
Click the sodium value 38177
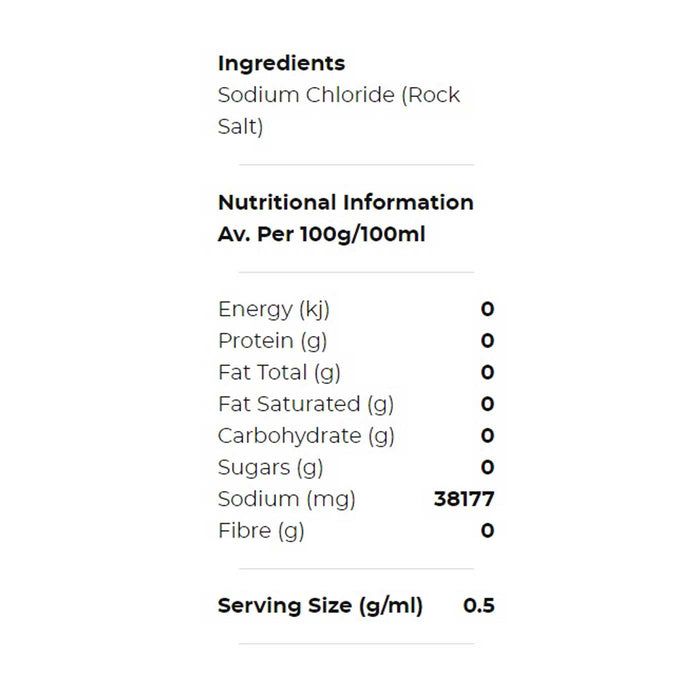tap(464, 499)
